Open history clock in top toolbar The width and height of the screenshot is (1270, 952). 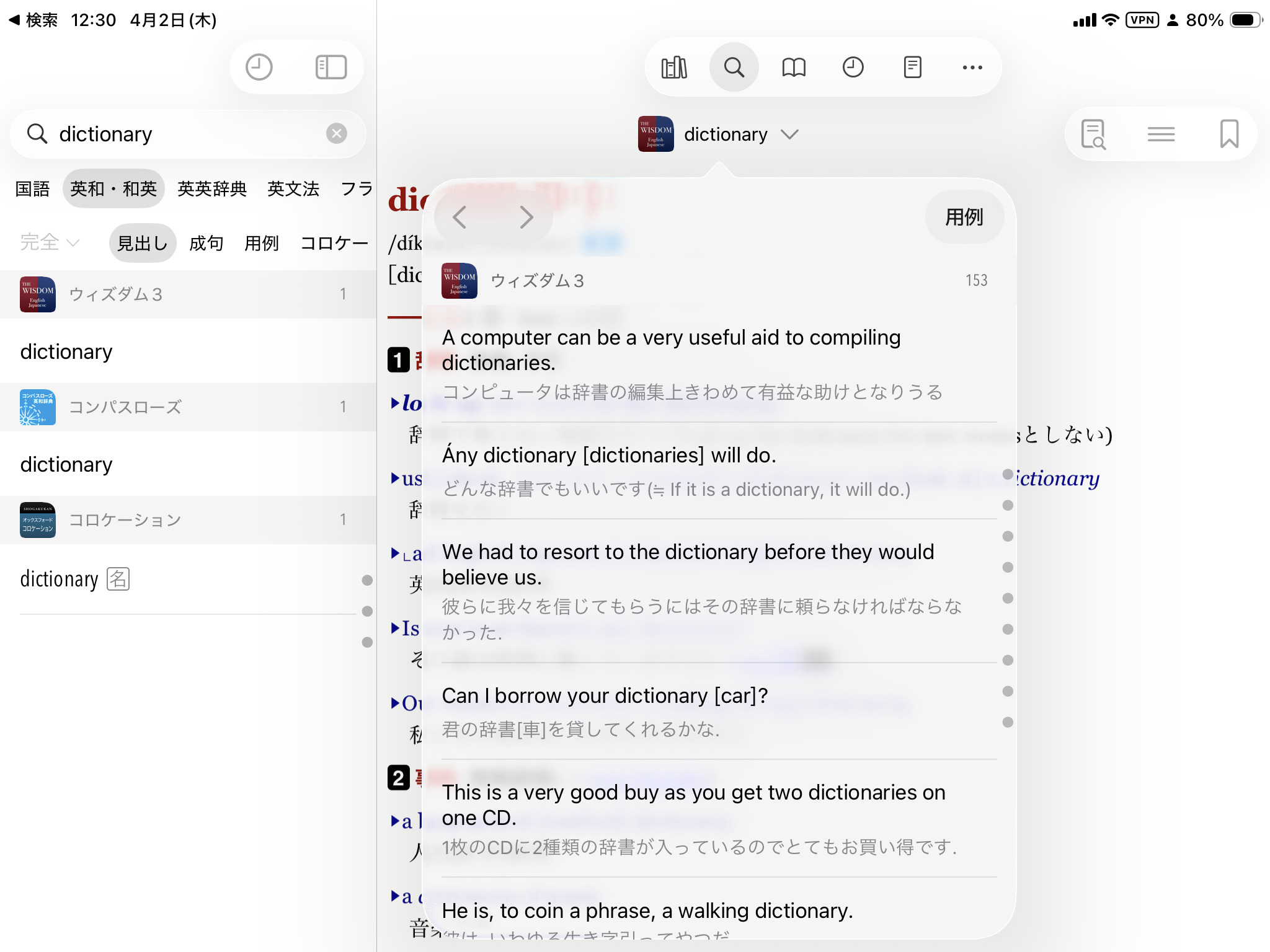[x=853, y=68]
